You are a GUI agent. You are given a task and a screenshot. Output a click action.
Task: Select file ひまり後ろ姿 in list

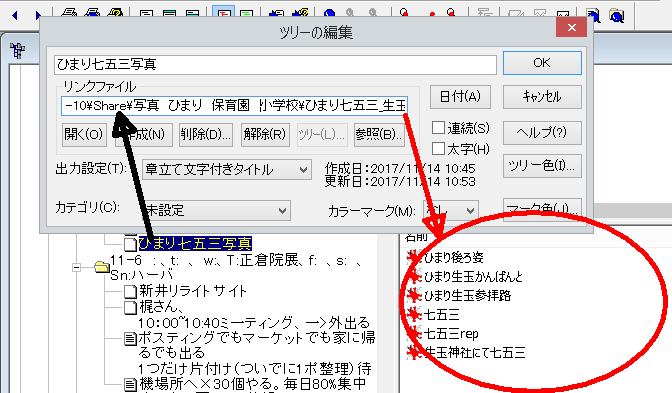coord(453,257)
